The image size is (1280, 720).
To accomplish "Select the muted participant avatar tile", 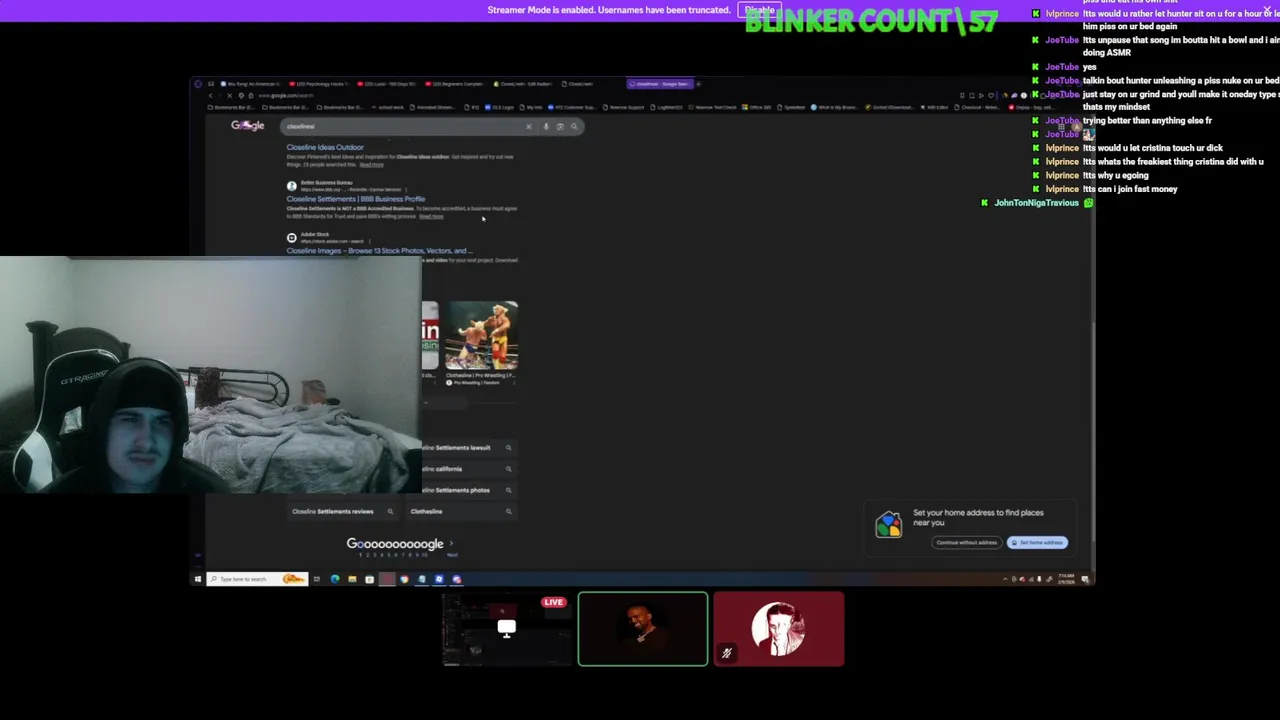I will click(778, 629).
